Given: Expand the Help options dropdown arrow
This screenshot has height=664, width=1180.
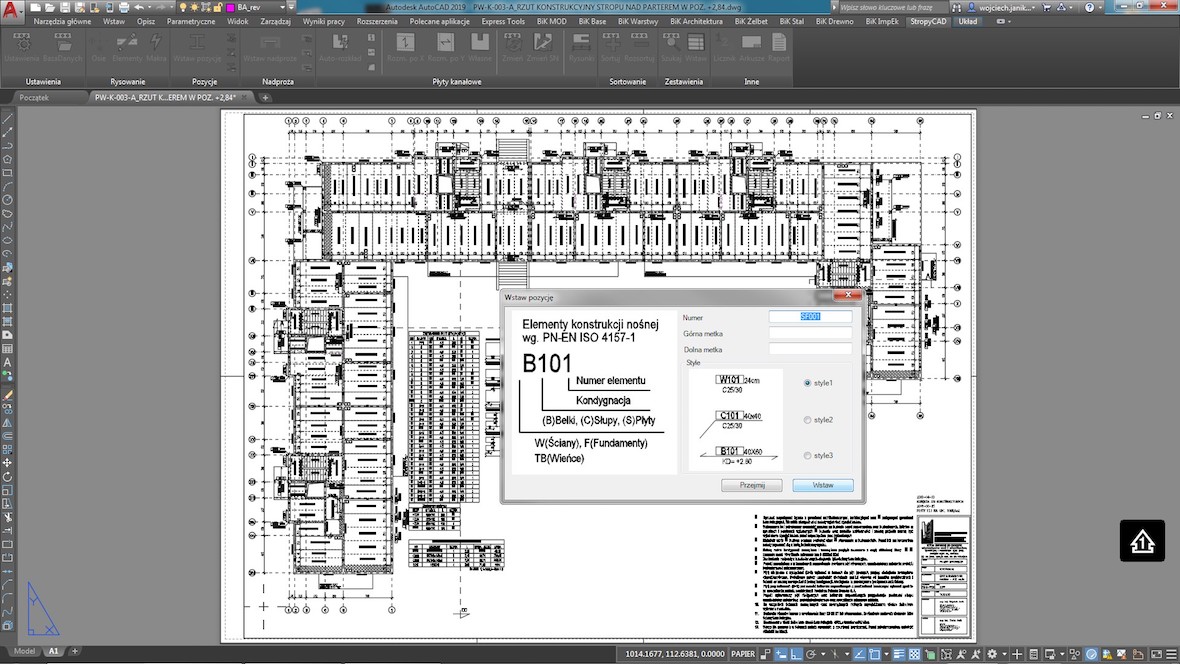Looking at the screenshot, I should click(x=1102, y=8).
